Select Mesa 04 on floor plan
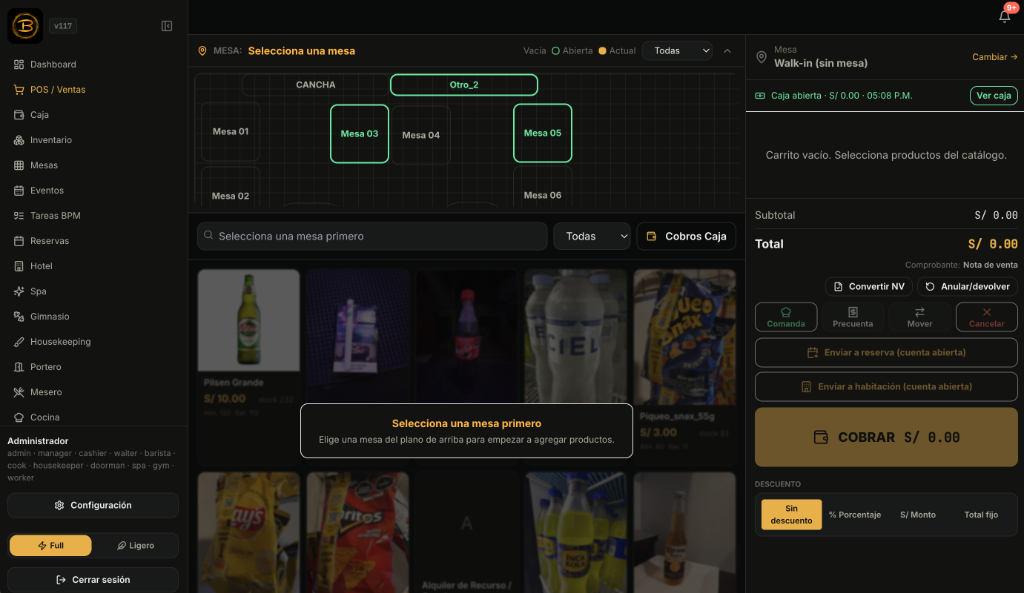 pyautogui.click(x=421, y=135)
